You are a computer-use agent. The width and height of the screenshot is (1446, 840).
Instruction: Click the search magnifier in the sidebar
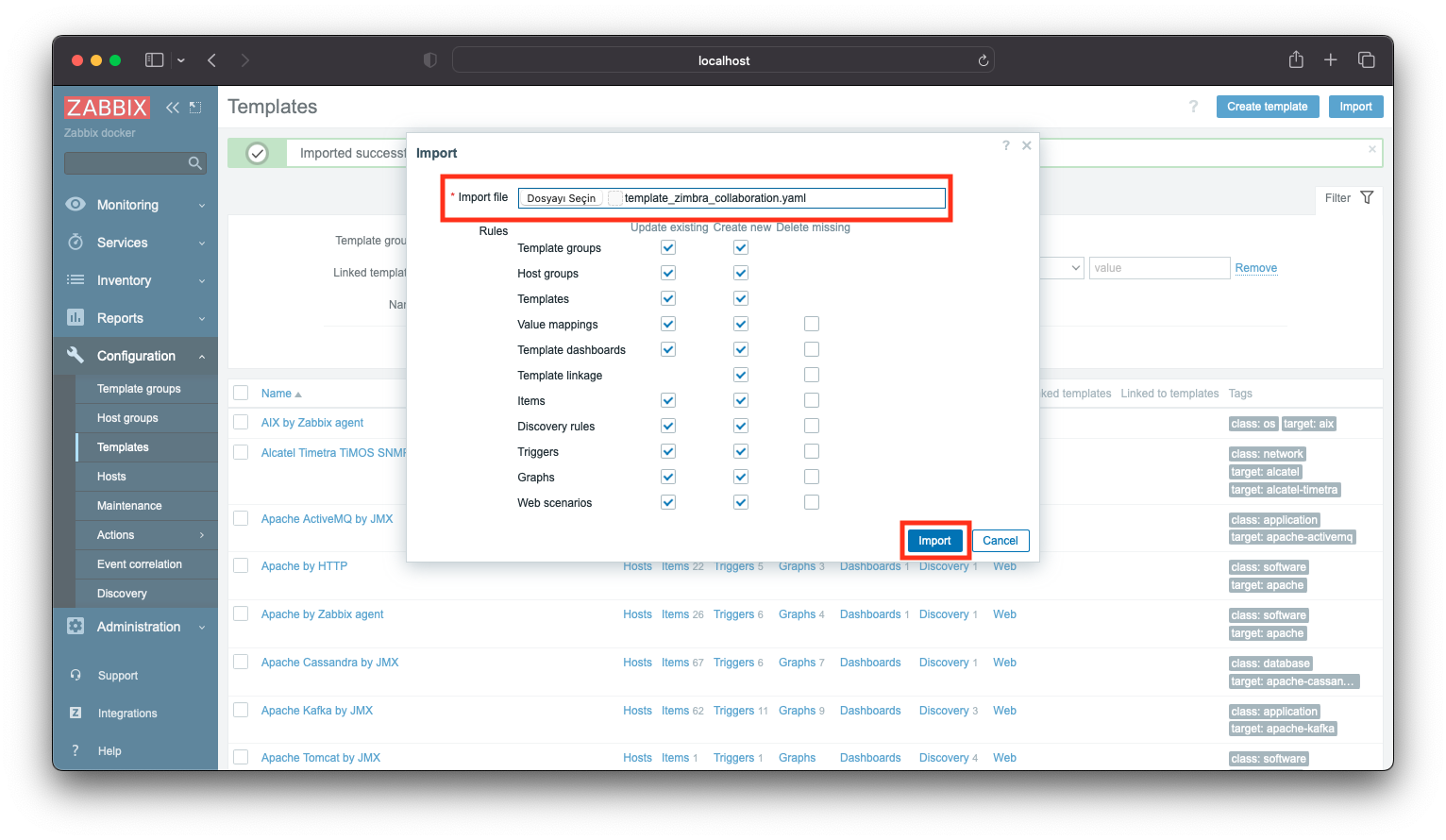[x=197, y=162]
